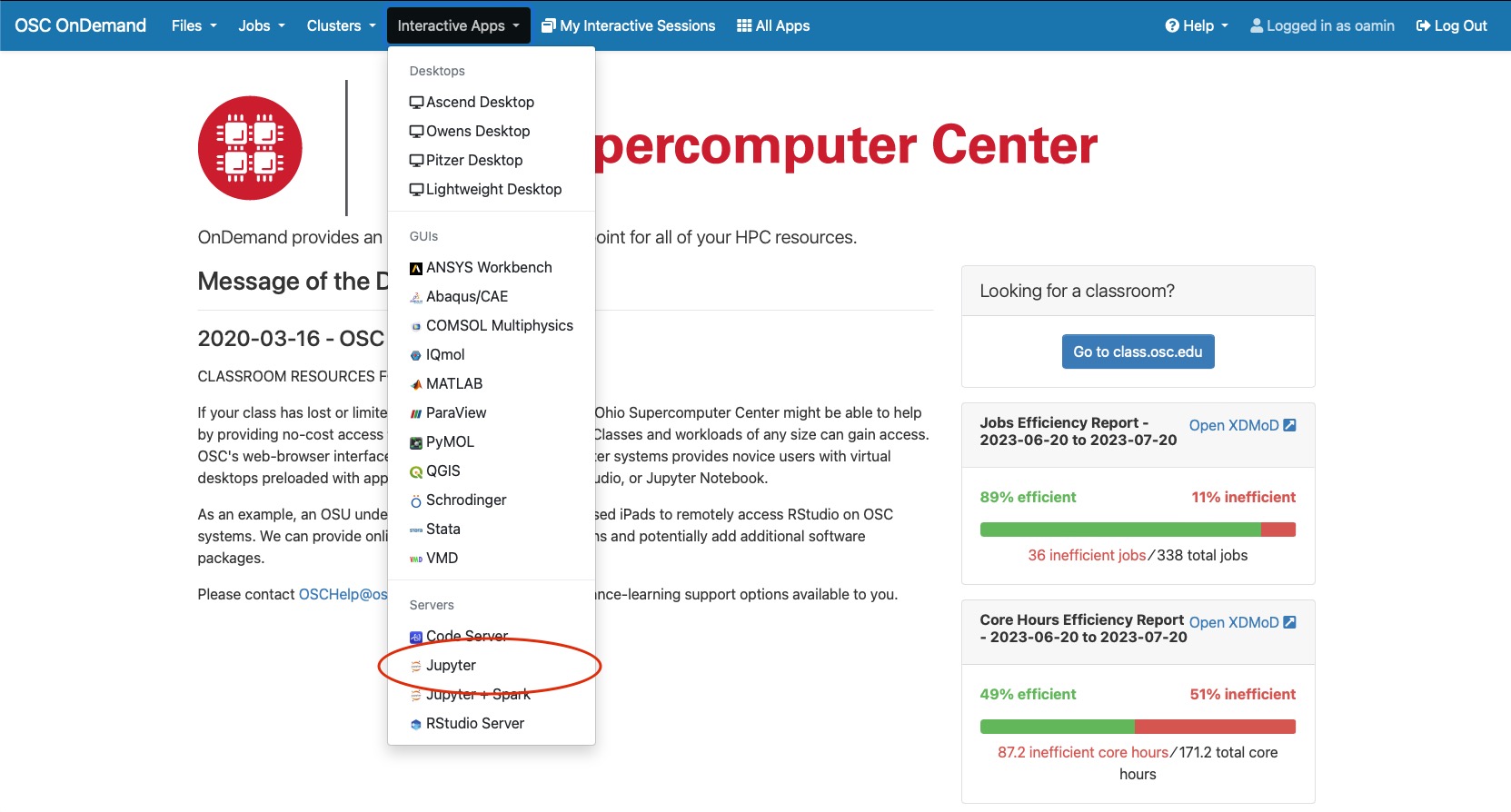Screen dimensions: 1511x812
Task: Click the ParaView app icon
Action: click(x=416, y=413)
